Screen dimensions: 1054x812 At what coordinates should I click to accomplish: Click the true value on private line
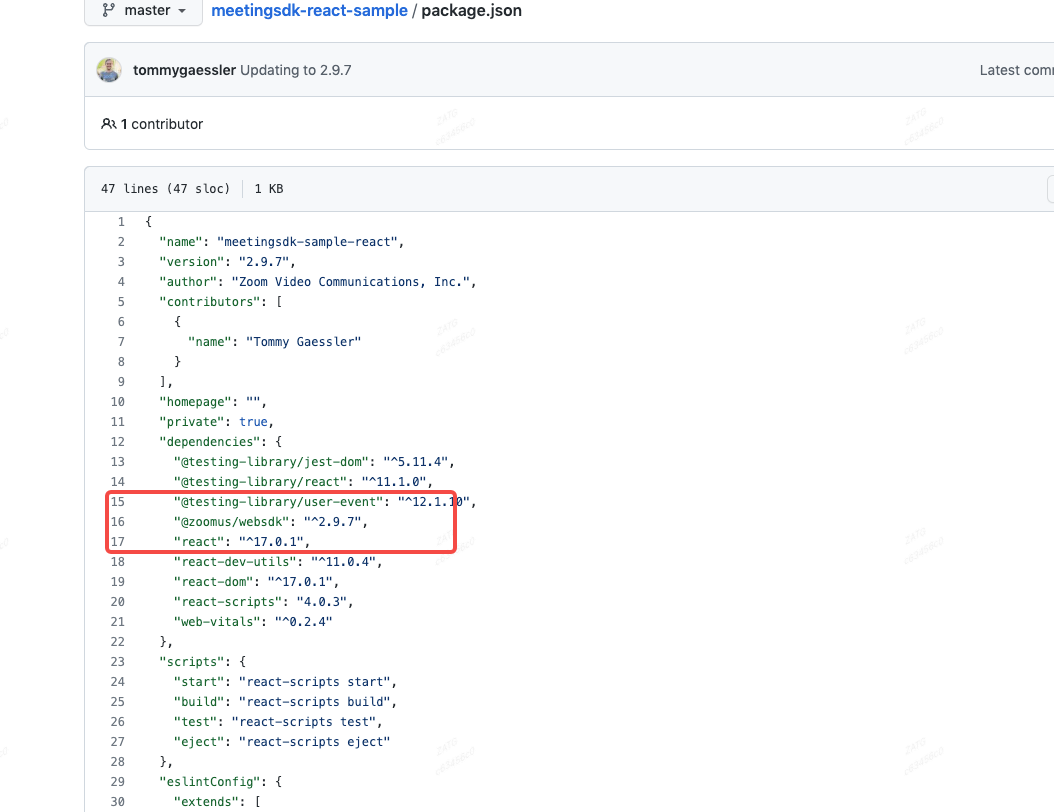[x=253, y=421]
